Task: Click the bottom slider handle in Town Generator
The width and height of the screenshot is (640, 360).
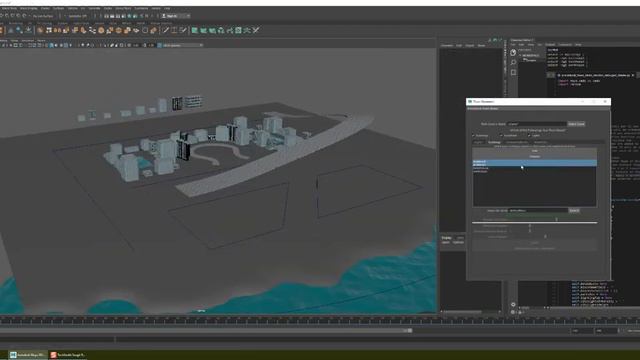Action: click(545, 236)
